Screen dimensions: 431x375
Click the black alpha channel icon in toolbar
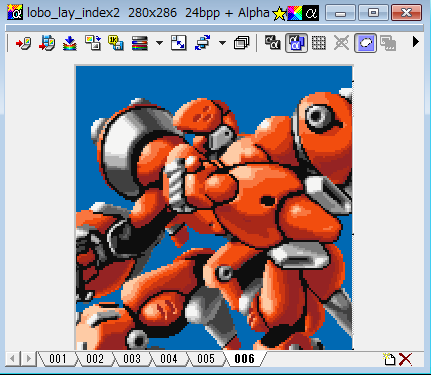click(x=273, y=43)
